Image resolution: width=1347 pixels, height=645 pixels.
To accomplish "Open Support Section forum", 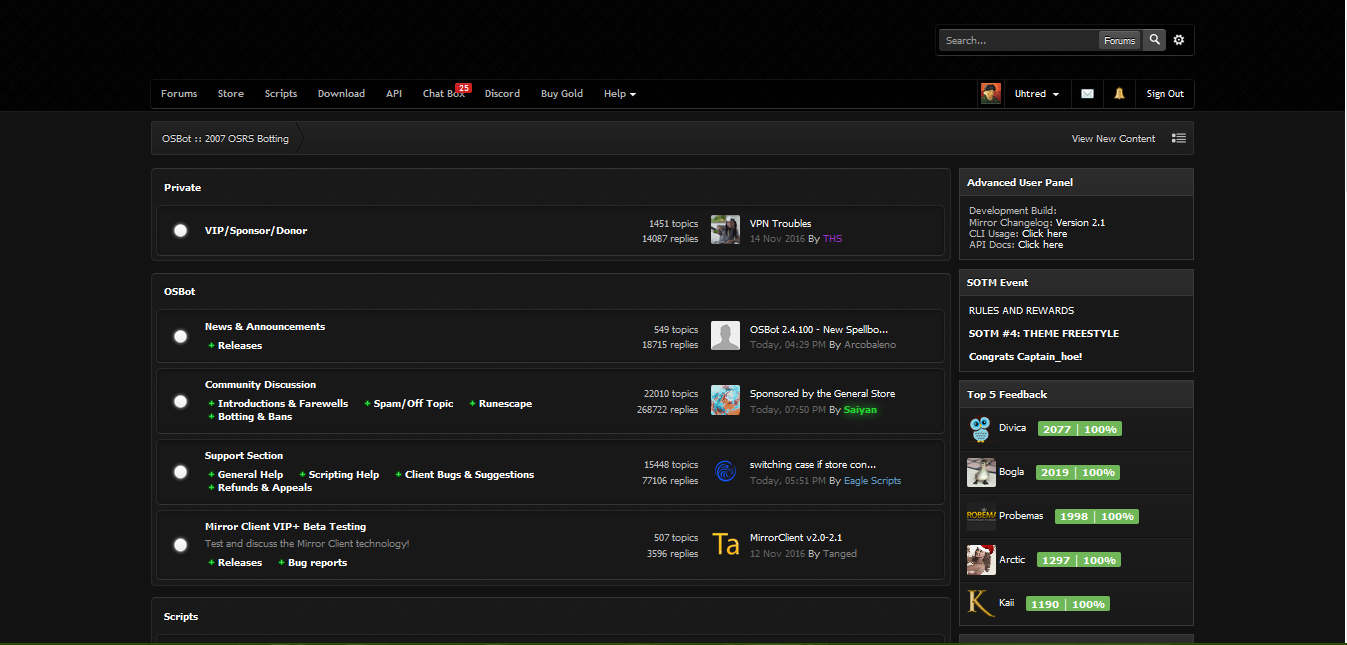I will pyautogui.click(x=244, y=456).
